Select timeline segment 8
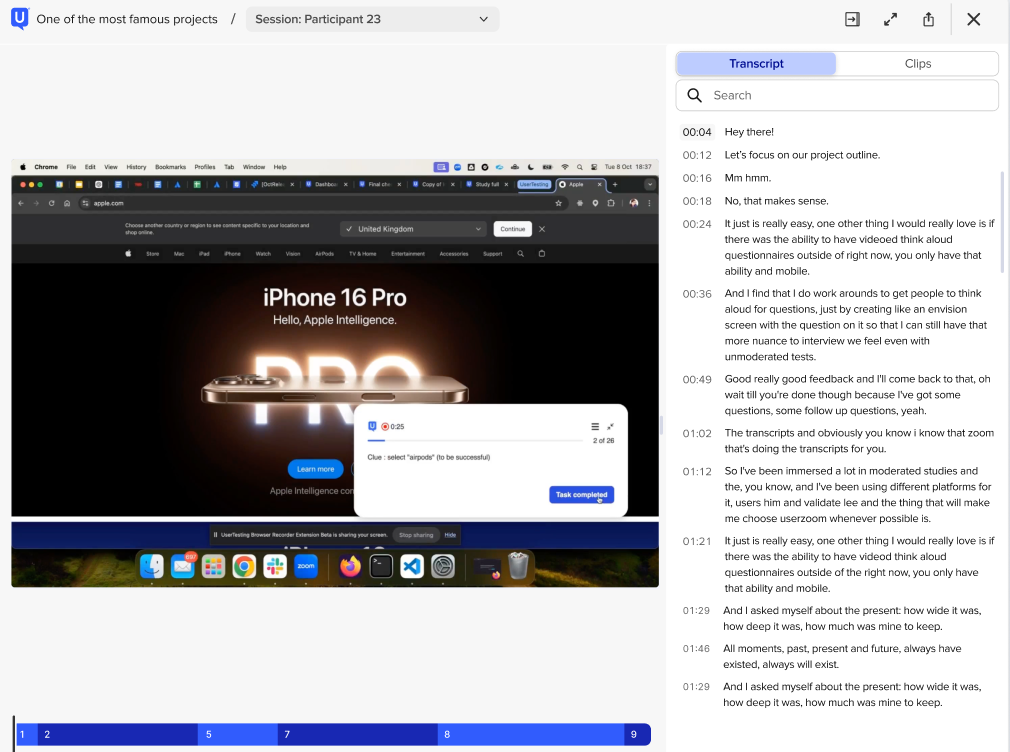Image resolution: width=1010 pixels, height=752 pixels. tap(531, 734)
